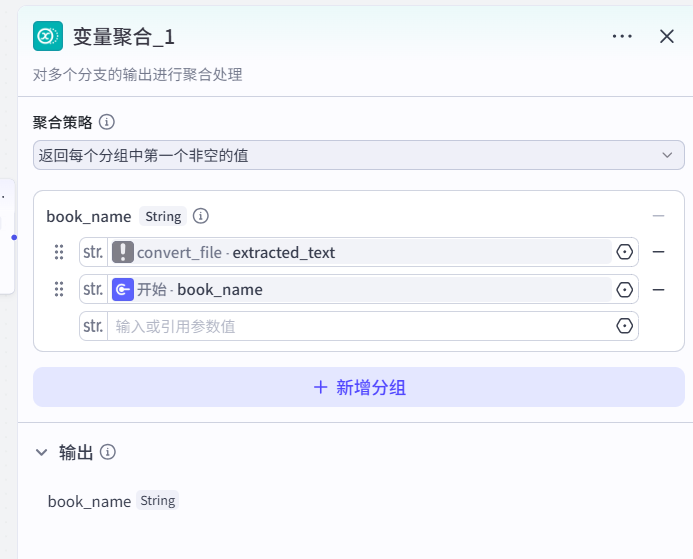Screen dimensions: 693x559
Task: Show info tooltip next to book_name String
Action: (200, 216)
